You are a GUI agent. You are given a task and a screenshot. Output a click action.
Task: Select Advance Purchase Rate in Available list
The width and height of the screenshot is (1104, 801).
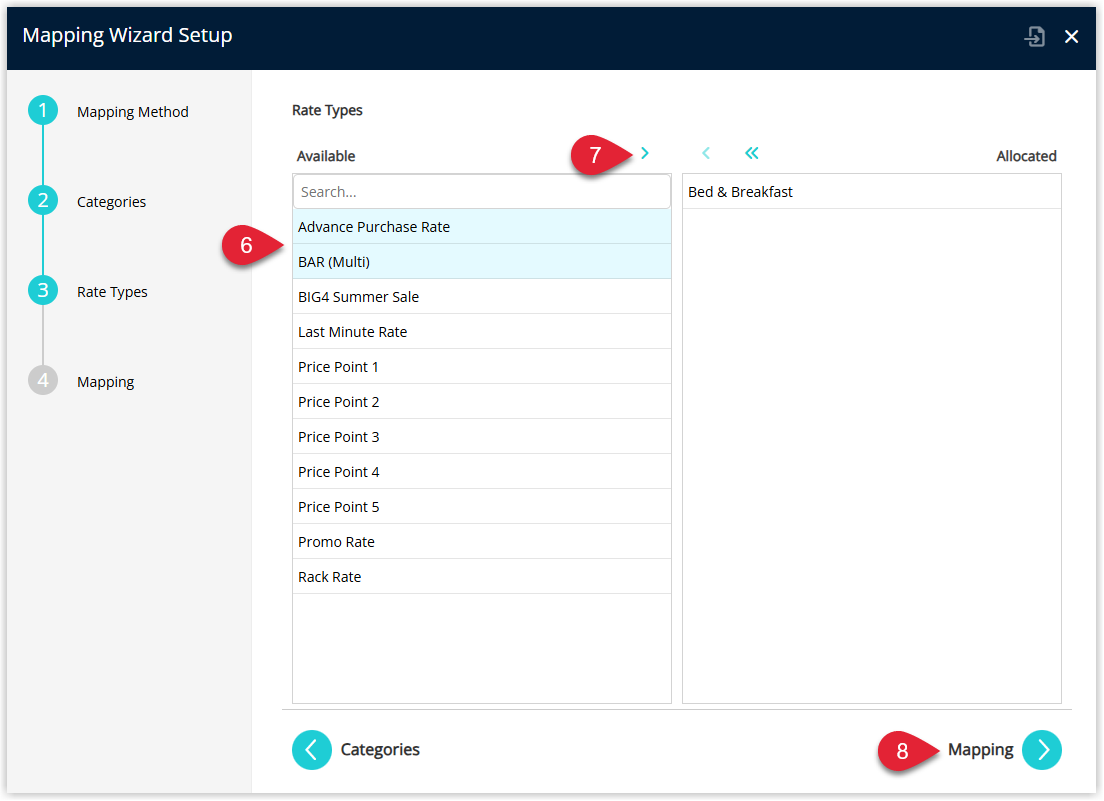482,227
